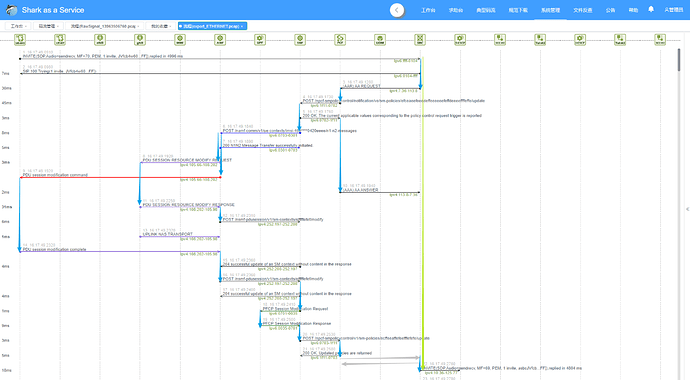Open the 帮助 help menu in header
Image resolution: width=690 pixels, height=380 pixels.
(x=633, y=10)
